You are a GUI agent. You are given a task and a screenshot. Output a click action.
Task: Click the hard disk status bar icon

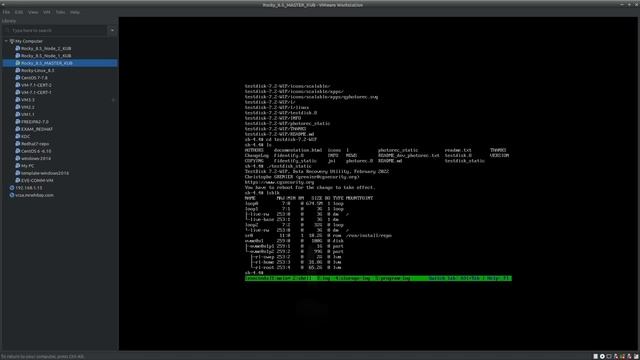pos(596,356)
